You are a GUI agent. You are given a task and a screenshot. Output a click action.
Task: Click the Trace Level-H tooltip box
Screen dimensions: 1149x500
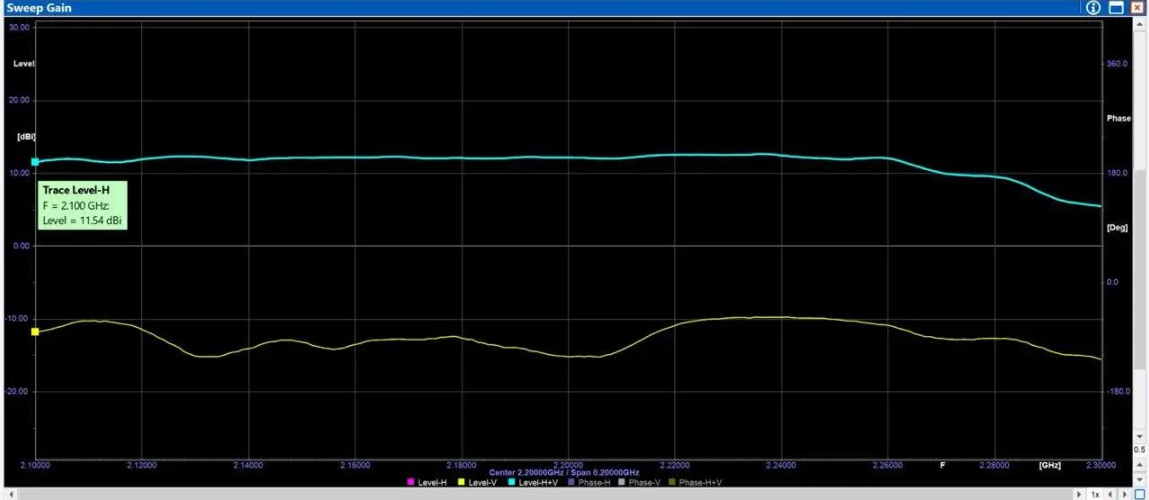(x=84, y=204)
